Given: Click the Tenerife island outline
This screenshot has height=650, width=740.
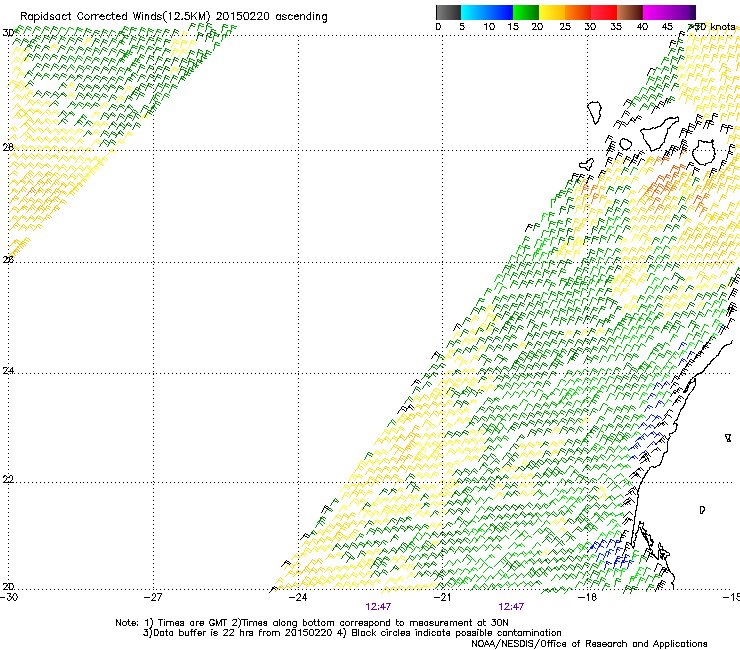Looking at the screenshot, I should pos(660,134).
